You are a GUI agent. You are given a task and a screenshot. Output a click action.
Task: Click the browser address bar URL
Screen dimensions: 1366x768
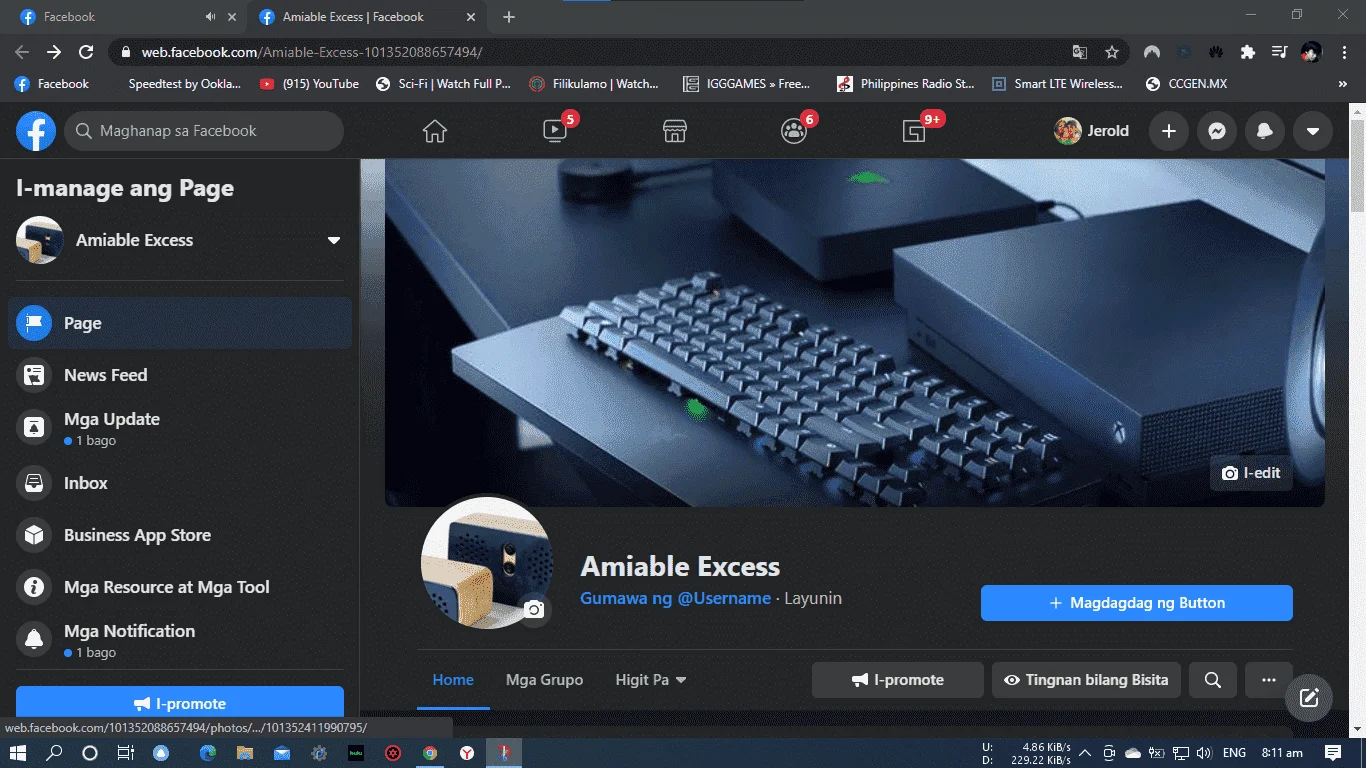tap(312, 52)
